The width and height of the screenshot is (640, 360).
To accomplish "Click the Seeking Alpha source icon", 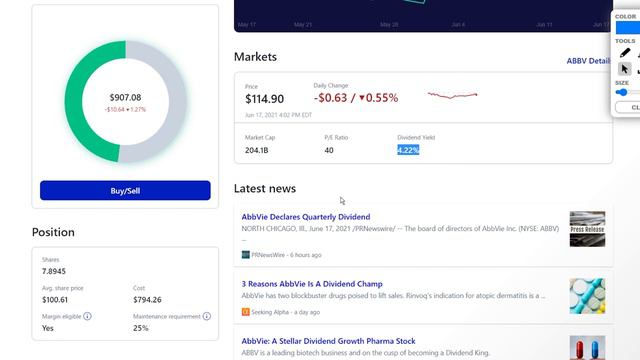I will click(x=245, y=312).
